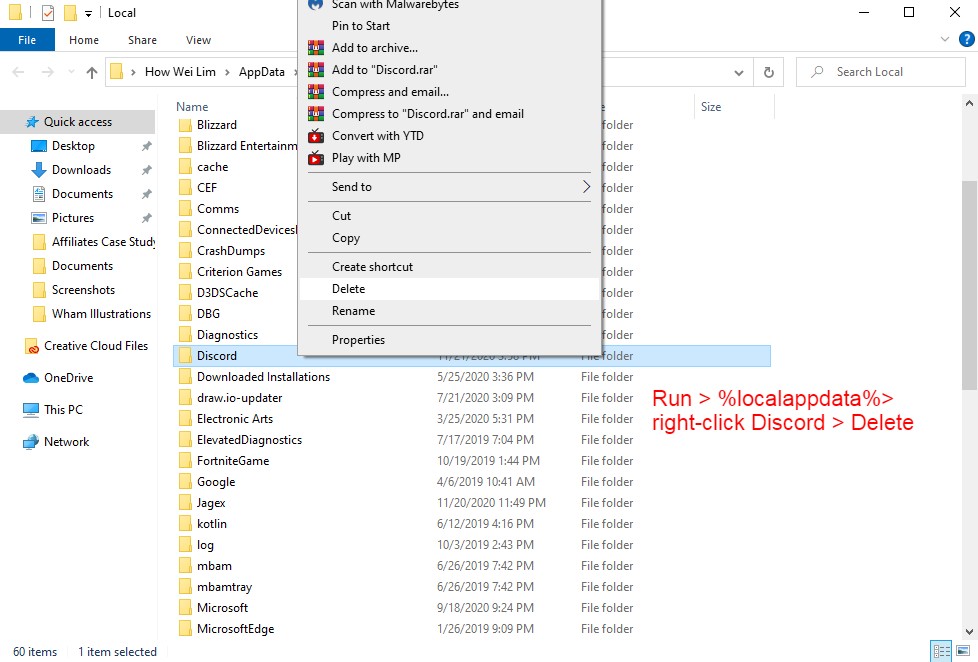Click the Search Local input field
Image resolution: width=978 pixels, height=662 pixels.
[x=881, y=72]
